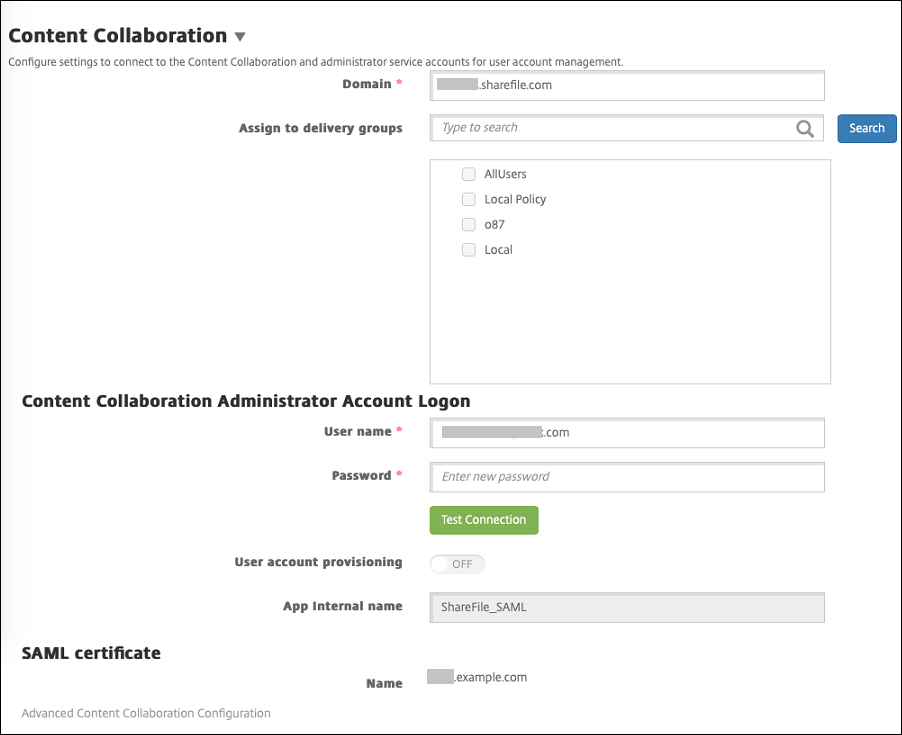Click the magnifying glass search icon

[x=805, y=128]
